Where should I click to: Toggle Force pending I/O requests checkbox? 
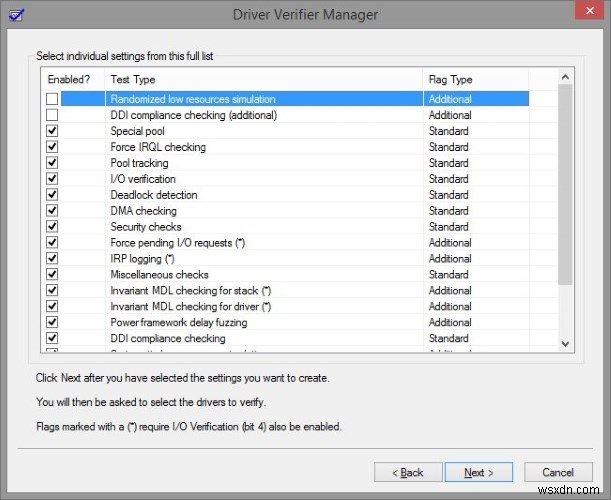click(52, 243)
